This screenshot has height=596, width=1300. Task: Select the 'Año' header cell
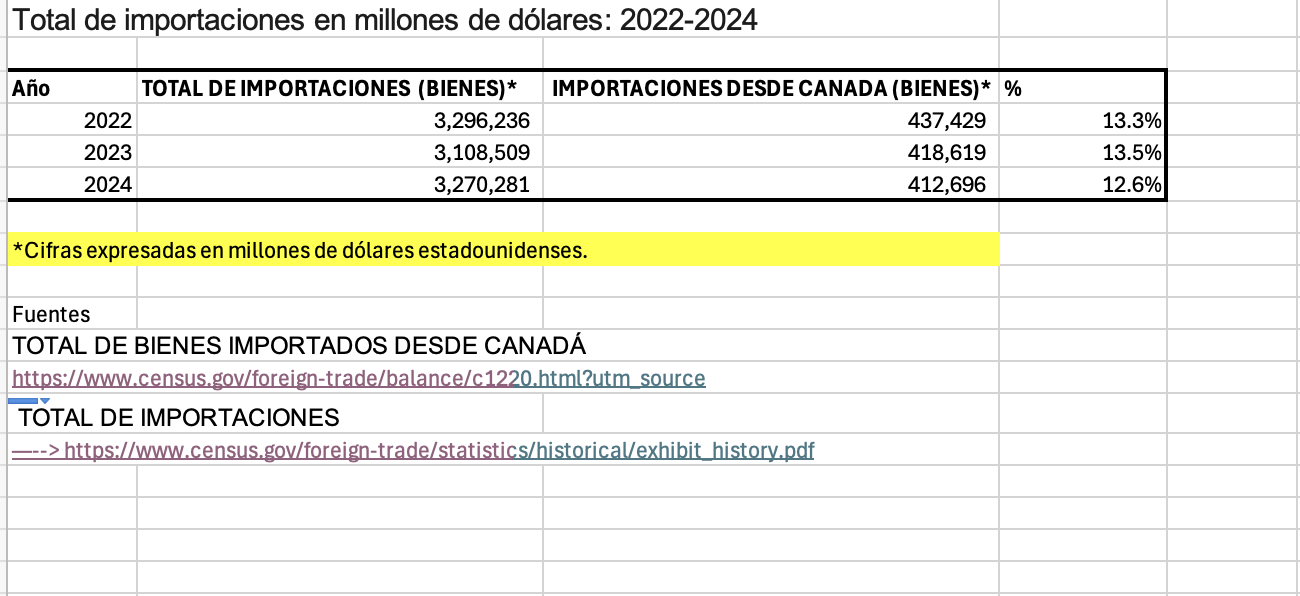click(72, 88)
